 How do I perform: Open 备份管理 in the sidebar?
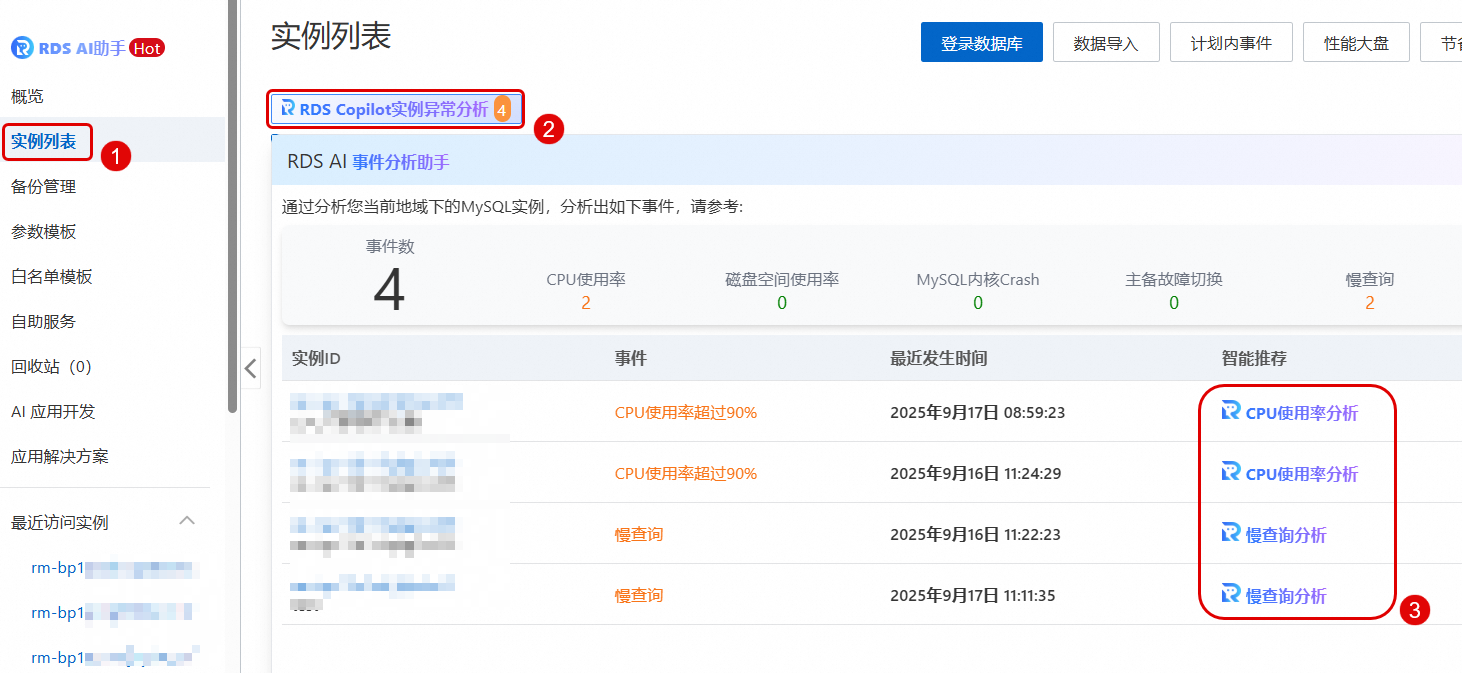(44, 187)
